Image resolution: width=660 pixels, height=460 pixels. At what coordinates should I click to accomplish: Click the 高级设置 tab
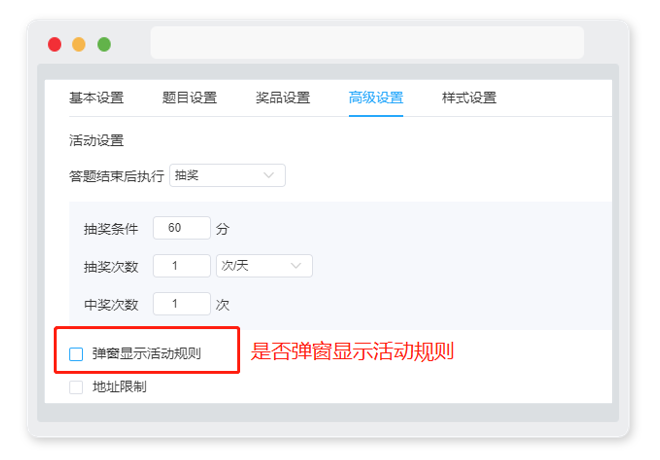(x=376, y=98)
